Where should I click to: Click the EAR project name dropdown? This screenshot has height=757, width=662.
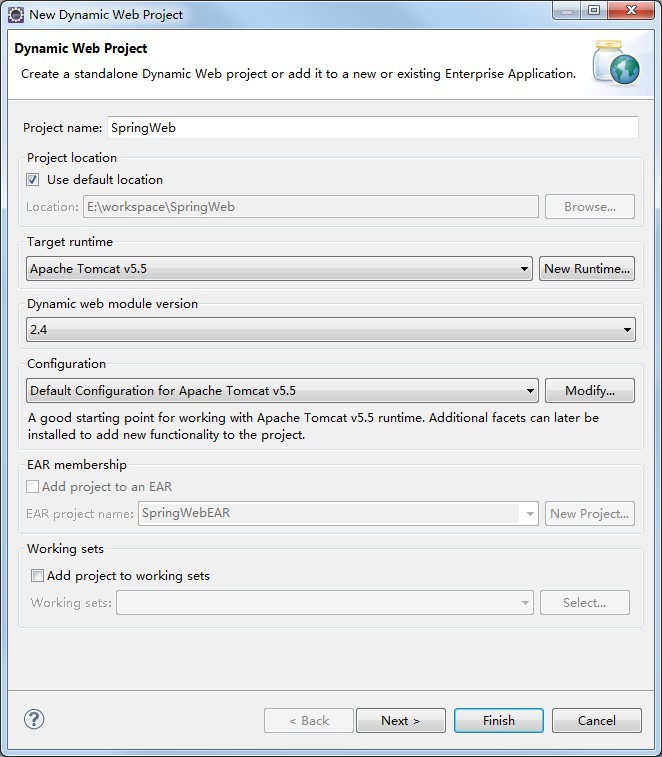click(x=339, y=513)
